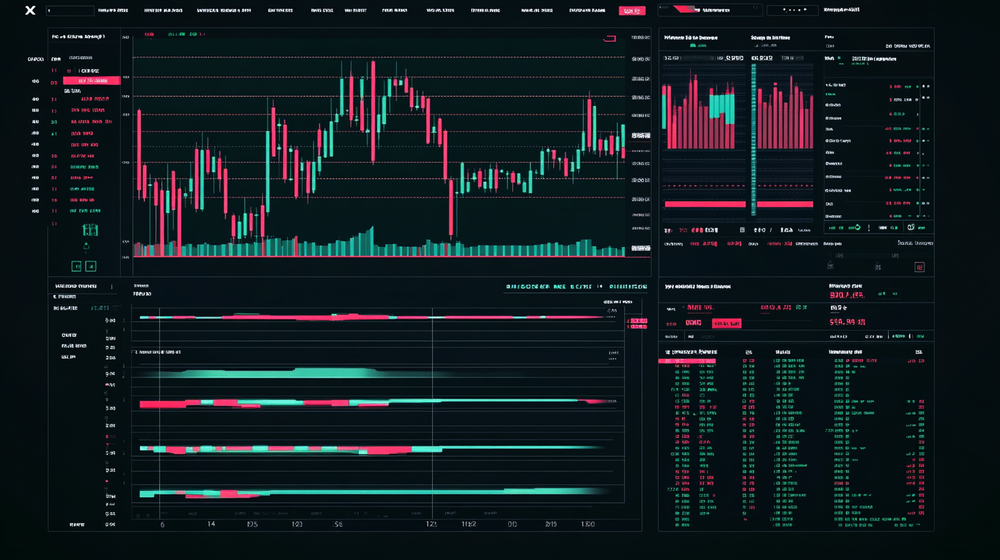Toggle the red slanted badge in top-right header
The image size is (1000, 560).
686,10
